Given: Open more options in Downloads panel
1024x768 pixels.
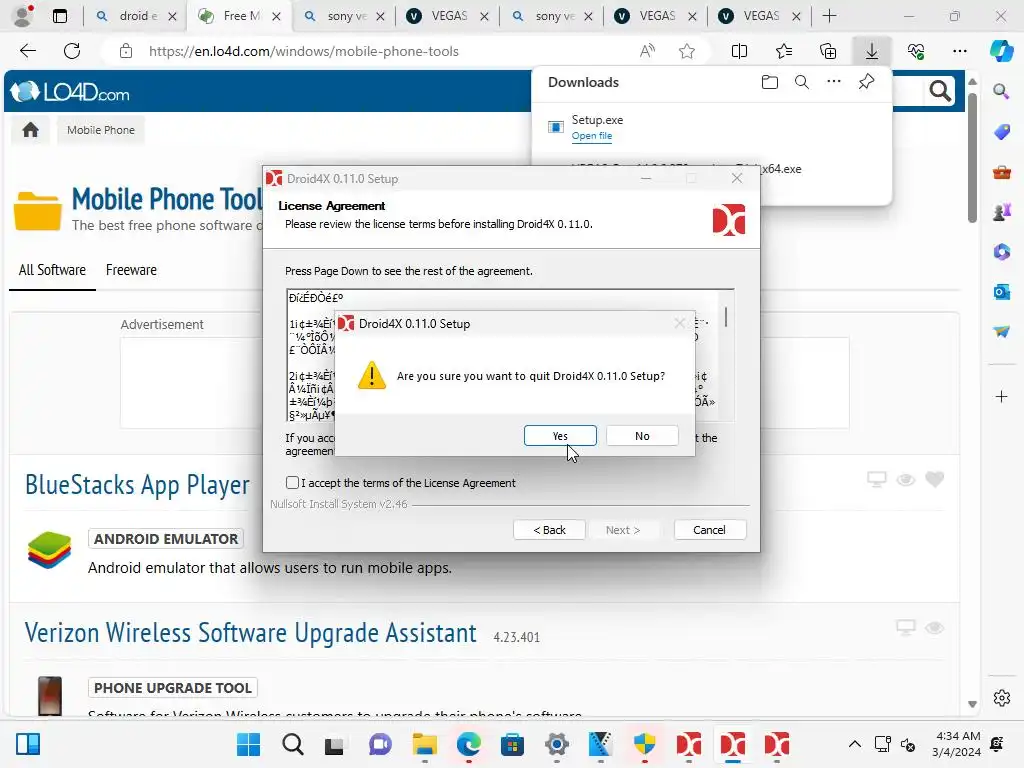Looking at the screenshot, I should (x=834, y=82).
